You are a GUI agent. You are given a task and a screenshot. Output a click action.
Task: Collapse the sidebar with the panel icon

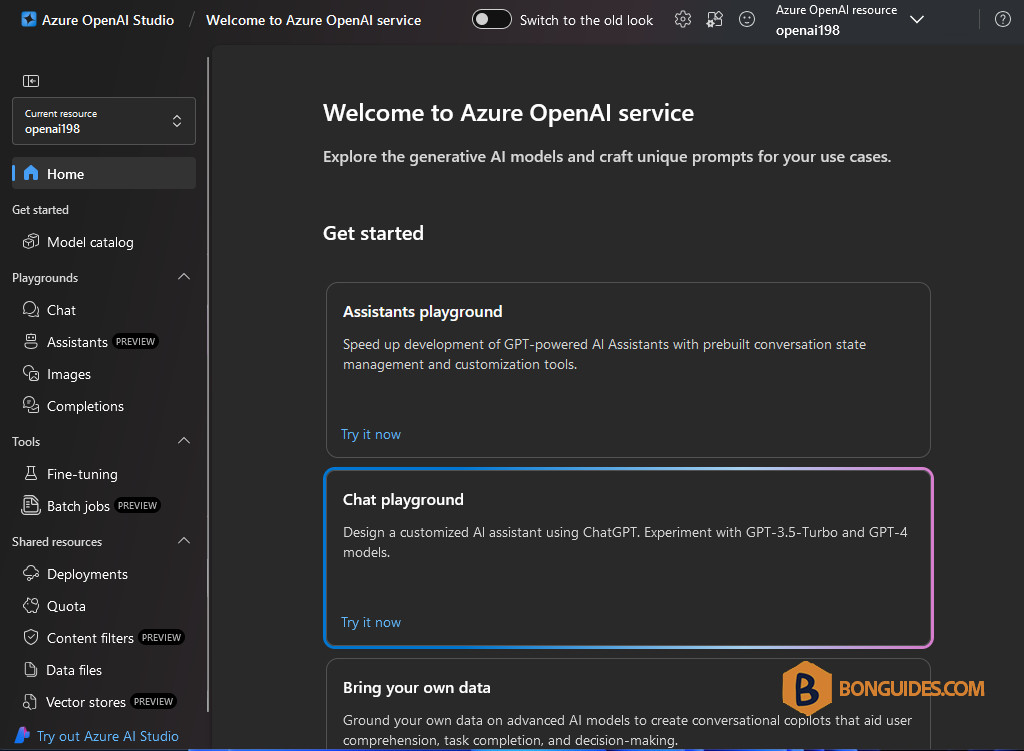click(x=31, y=80)
